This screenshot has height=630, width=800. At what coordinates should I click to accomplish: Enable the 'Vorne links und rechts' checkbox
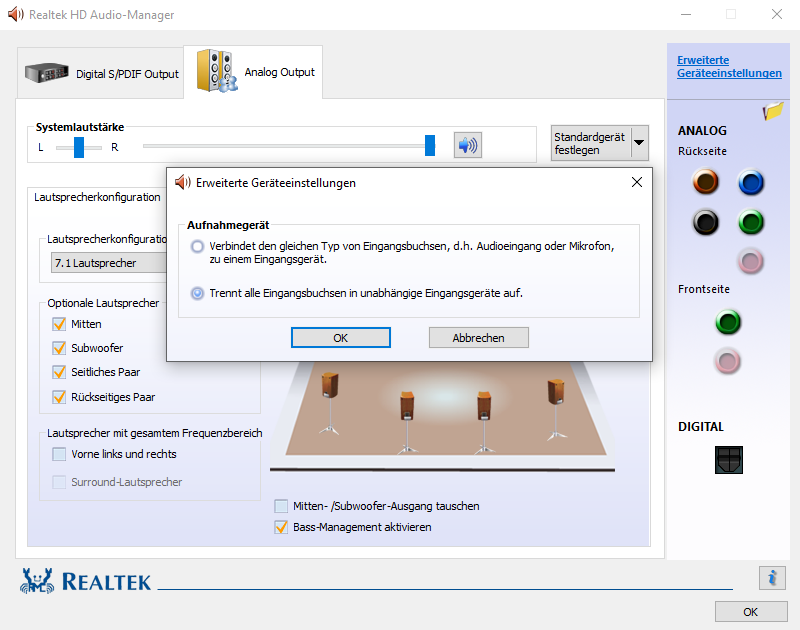[57, 453]
